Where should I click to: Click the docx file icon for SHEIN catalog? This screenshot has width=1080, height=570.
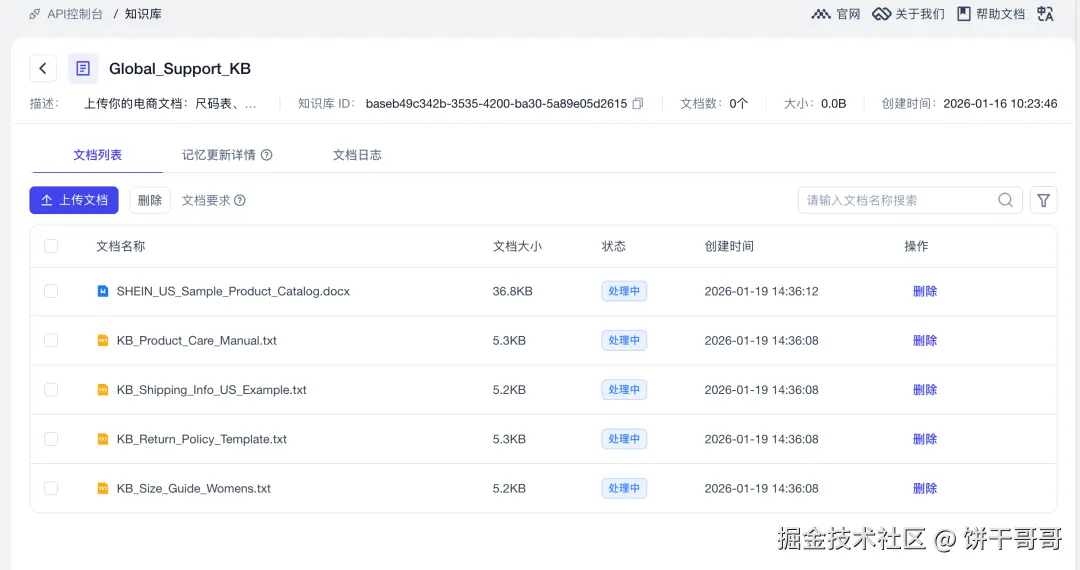[103, 291]
